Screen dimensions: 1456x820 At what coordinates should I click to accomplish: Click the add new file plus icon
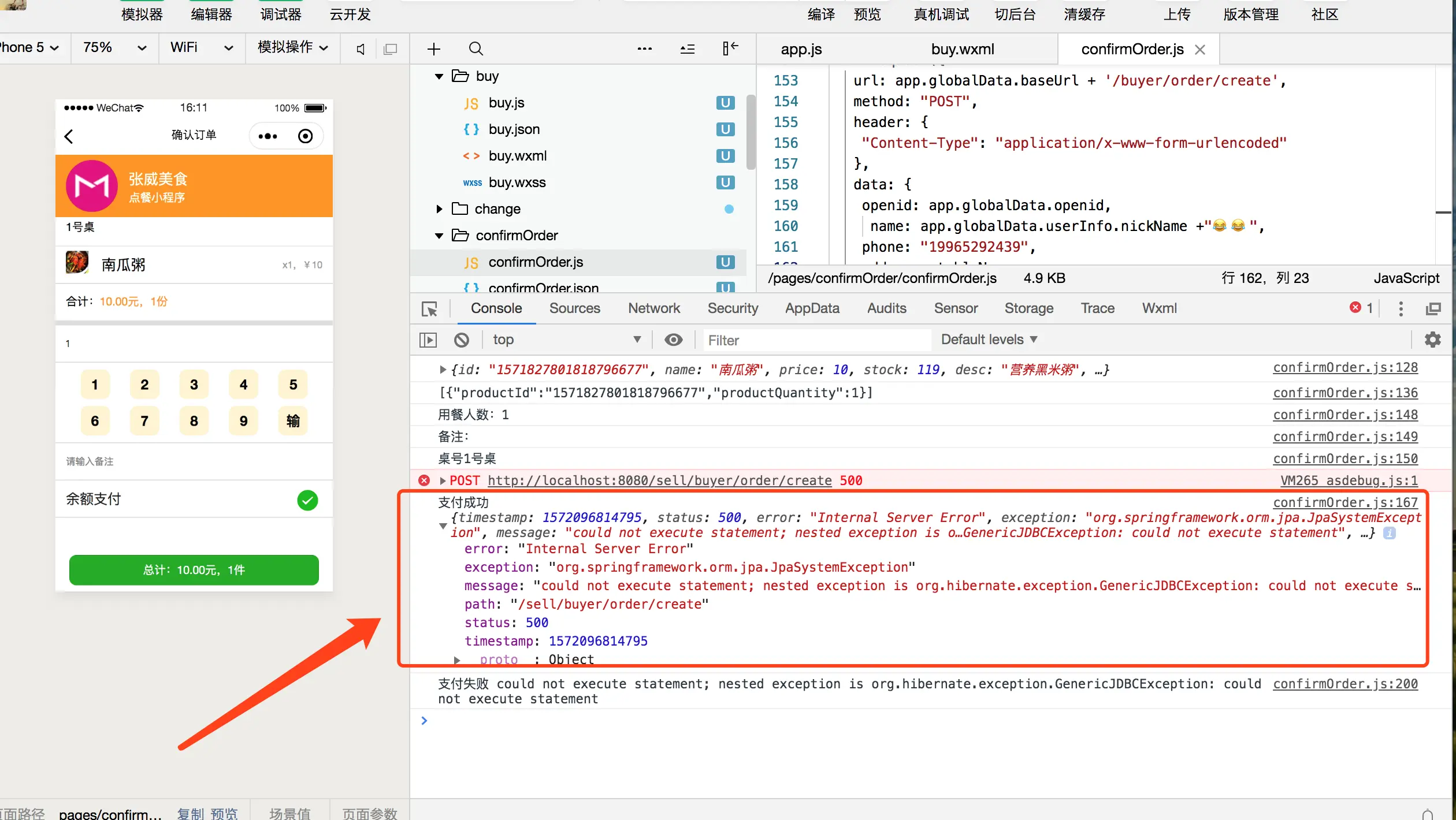434,49
